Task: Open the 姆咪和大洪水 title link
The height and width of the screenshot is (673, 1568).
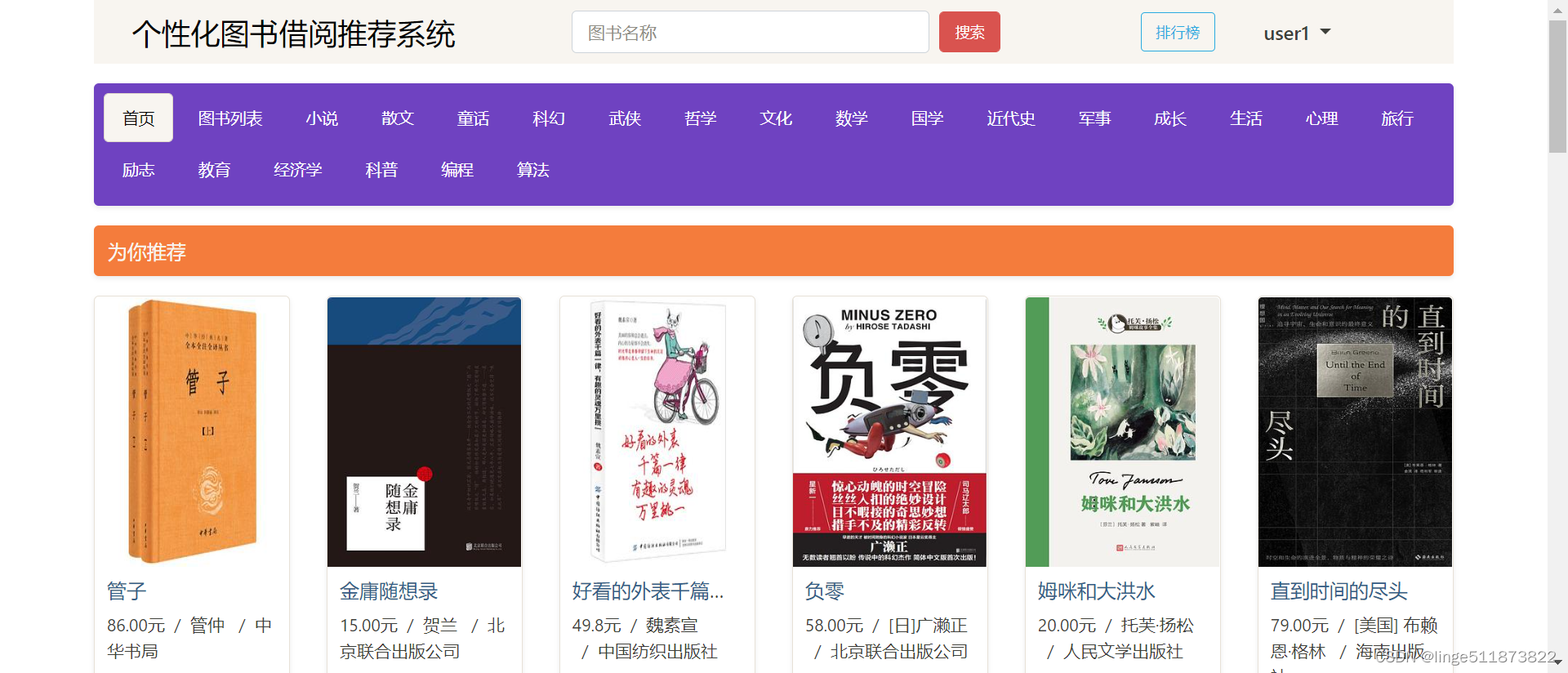Action: 1097,591
